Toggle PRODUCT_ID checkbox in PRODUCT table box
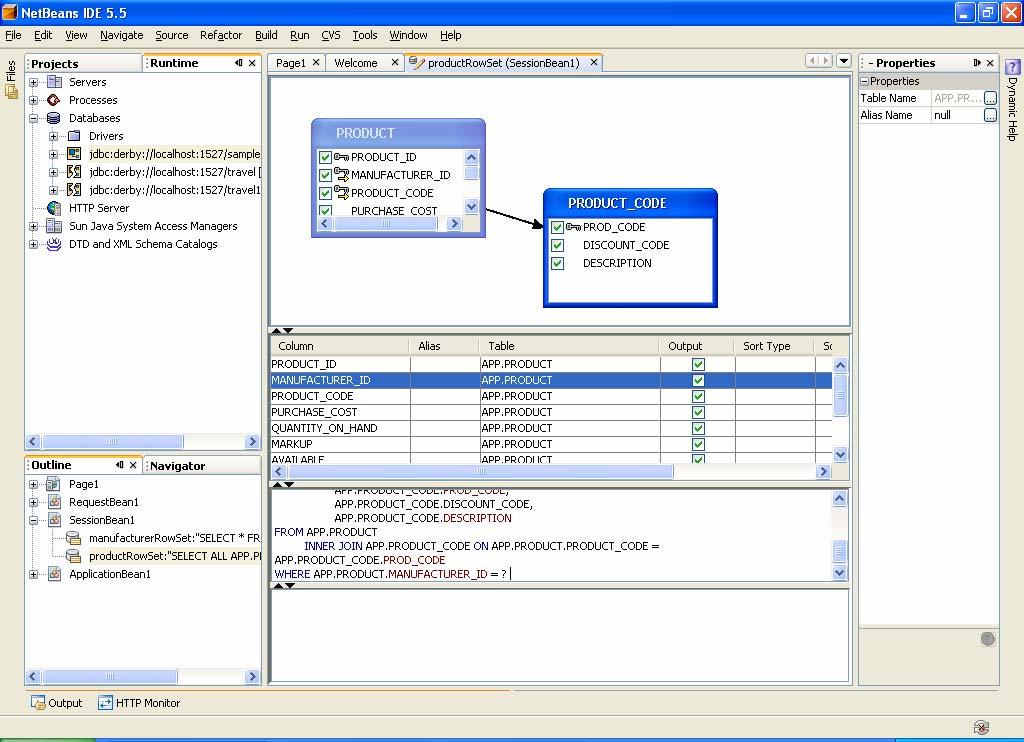This screenshot has width=1024, height=742. pos(325,157)
